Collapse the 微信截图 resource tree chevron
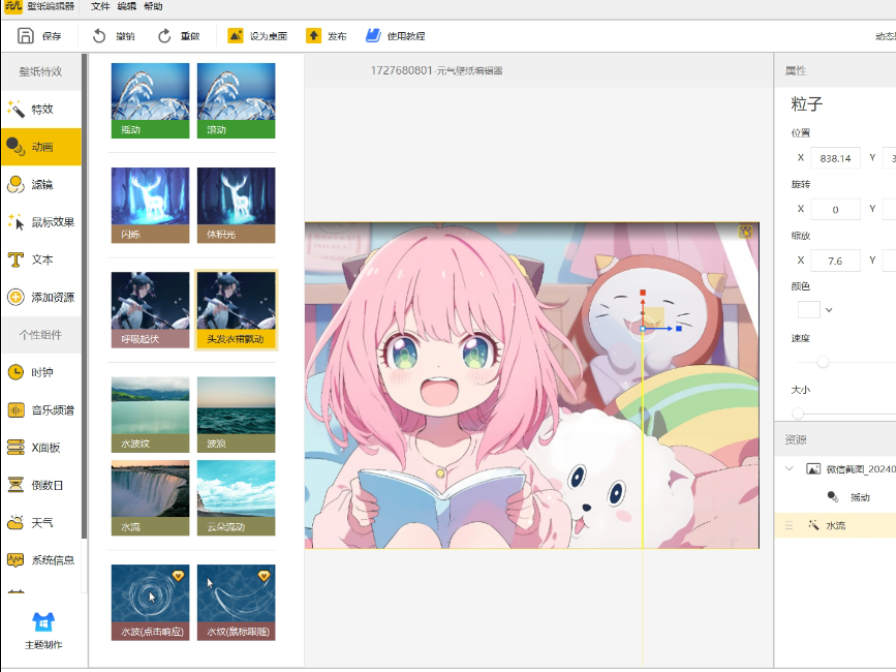The width and height of the screenshot is (896, 672). pyautogui.click(x=790, y=469)
